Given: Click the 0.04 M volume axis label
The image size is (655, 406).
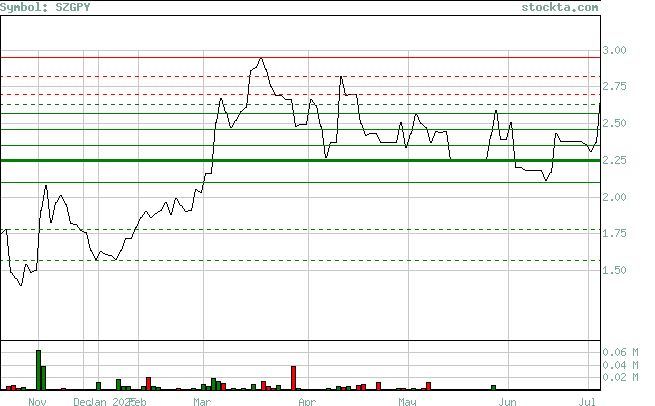Looking at the screenshot, I should pyautogui.click(x=620, y=365).
